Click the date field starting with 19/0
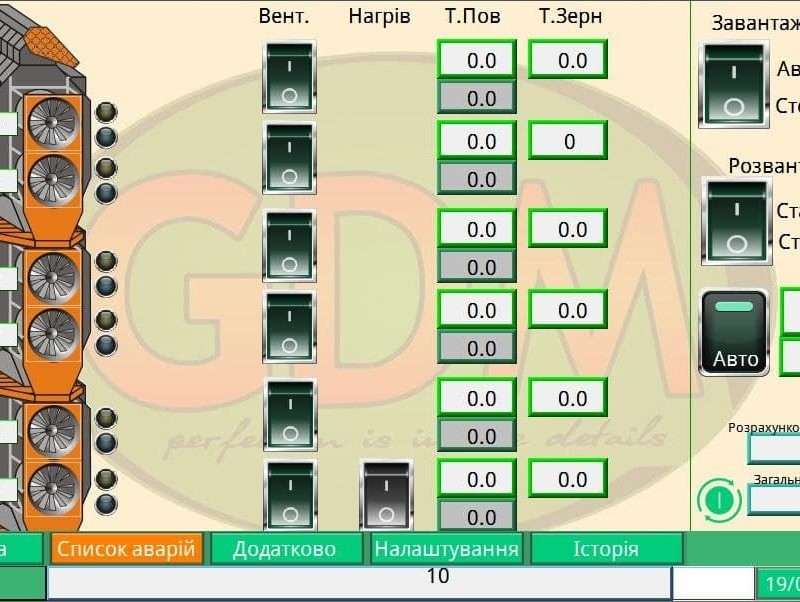Viewport: 800px width, 602px height. click(778, 583)
